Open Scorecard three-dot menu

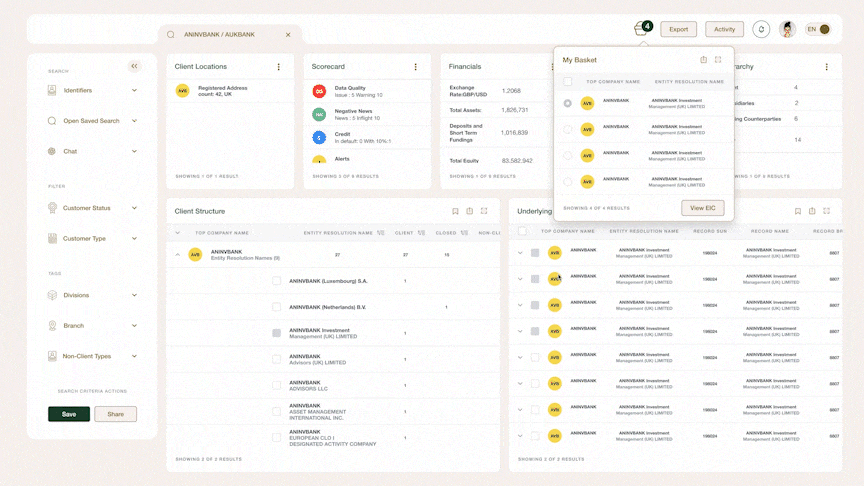pyautogui.click(x=415, y=67)
